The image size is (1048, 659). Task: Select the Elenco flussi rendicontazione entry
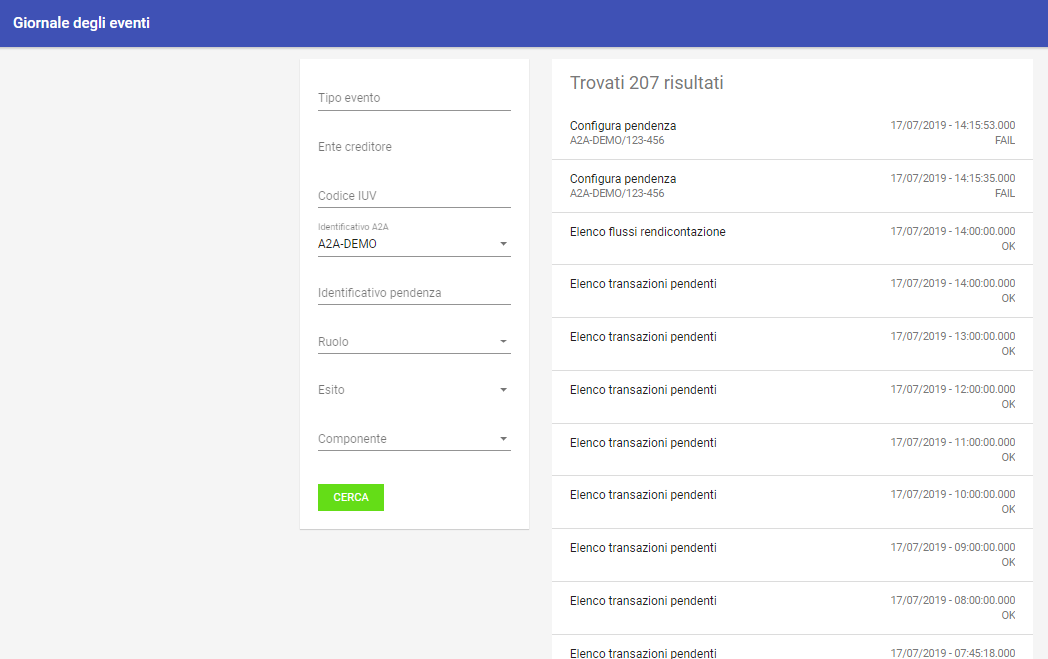coord(792,239)
